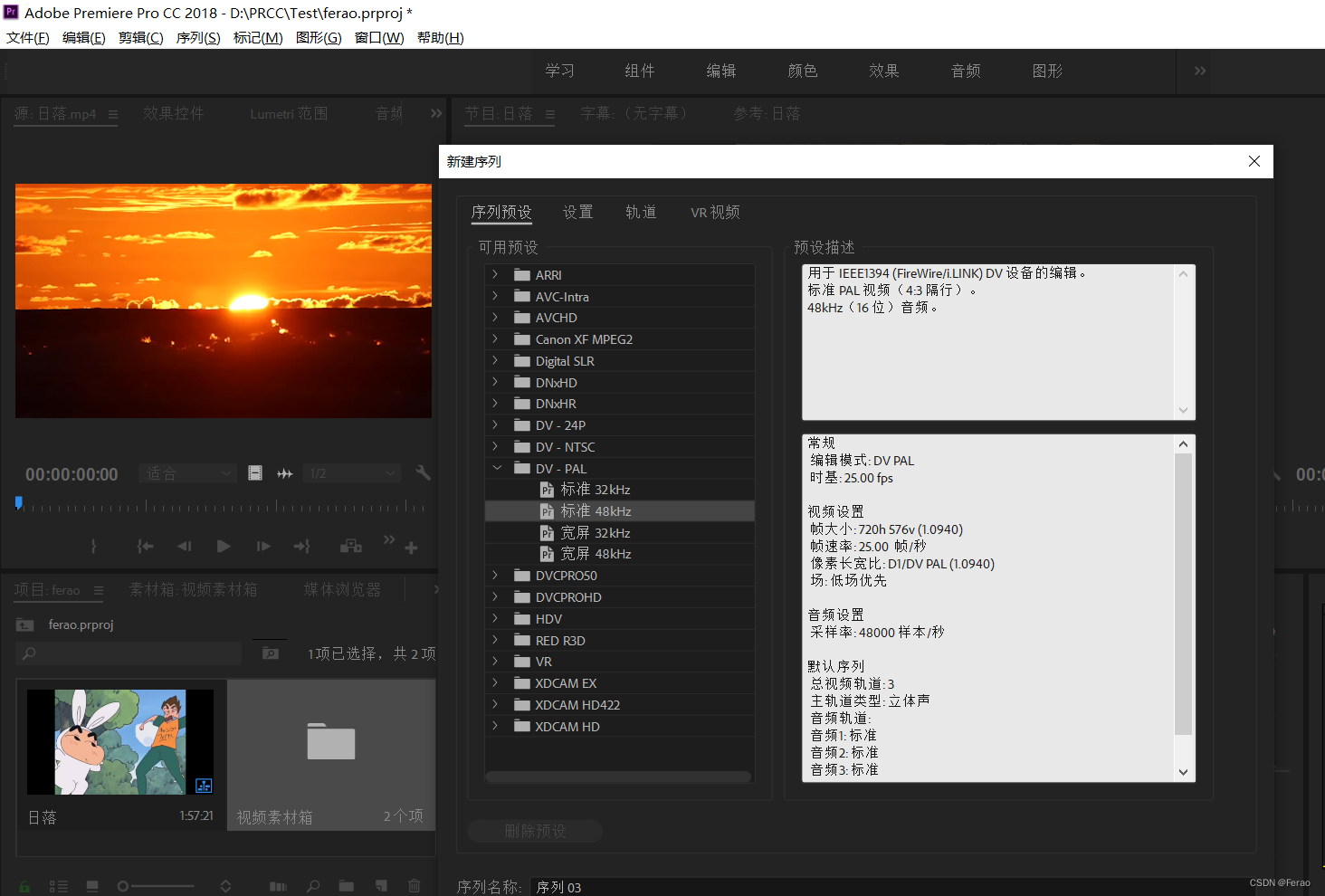Open the 文件(F) menu

pos(28,37)
